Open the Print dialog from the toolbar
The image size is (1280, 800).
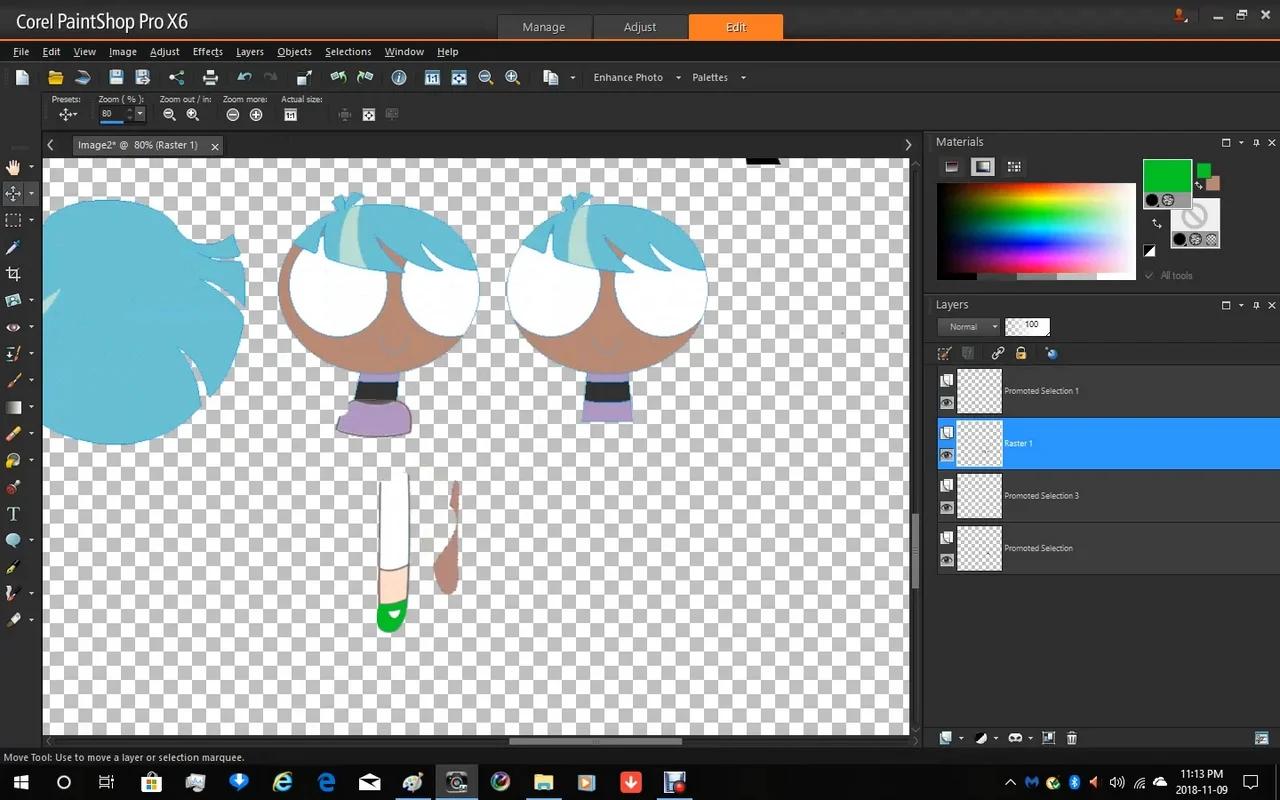click(210, 77)
